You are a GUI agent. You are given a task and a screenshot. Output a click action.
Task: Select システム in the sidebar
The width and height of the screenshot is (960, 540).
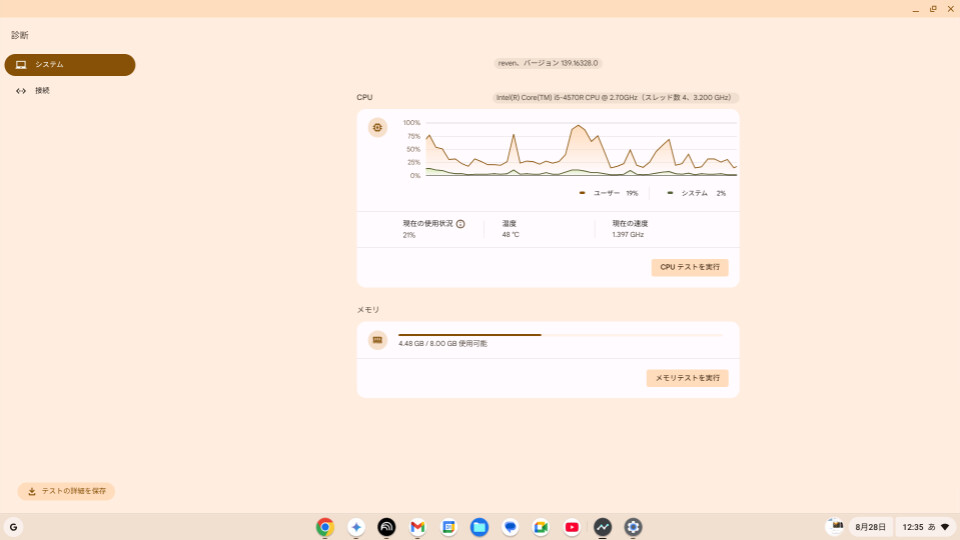70,65
